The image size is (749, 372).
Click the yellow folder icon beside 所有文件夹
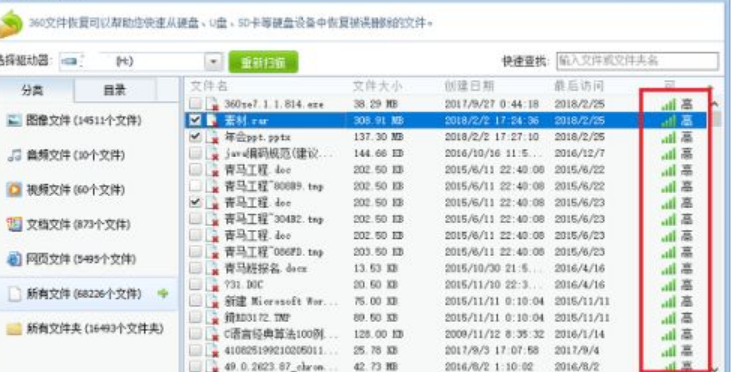(14, 329)
